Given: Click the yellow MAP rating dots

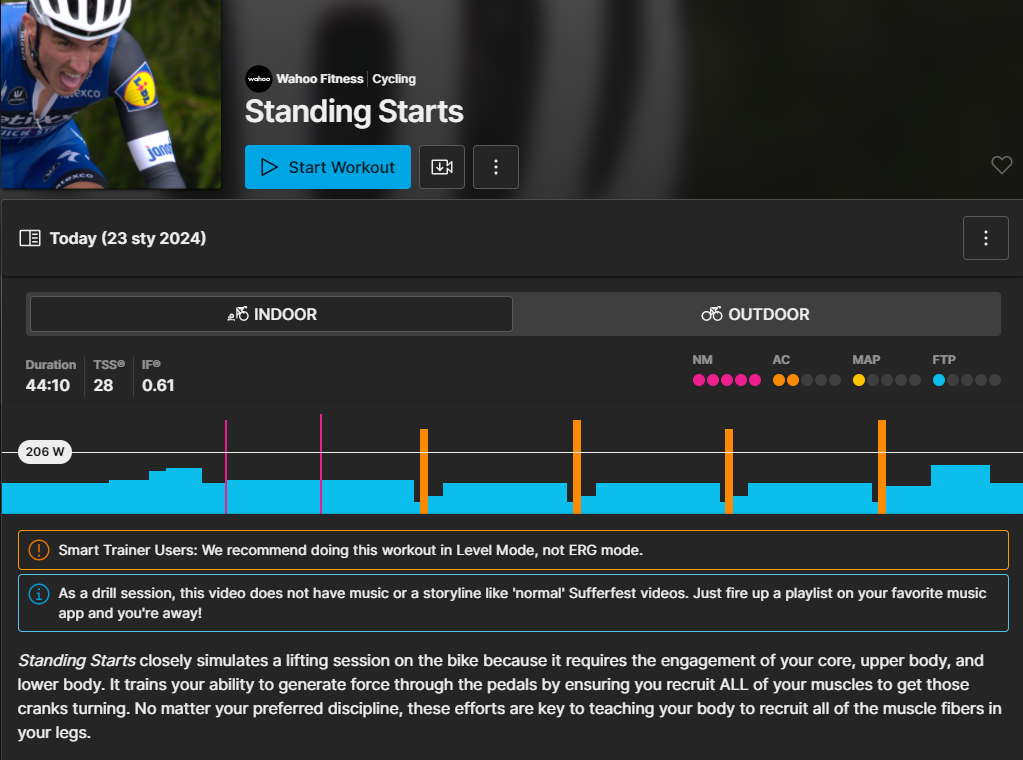Looking at the screenshot, I should pyautogui.click(x=886, y=380).
